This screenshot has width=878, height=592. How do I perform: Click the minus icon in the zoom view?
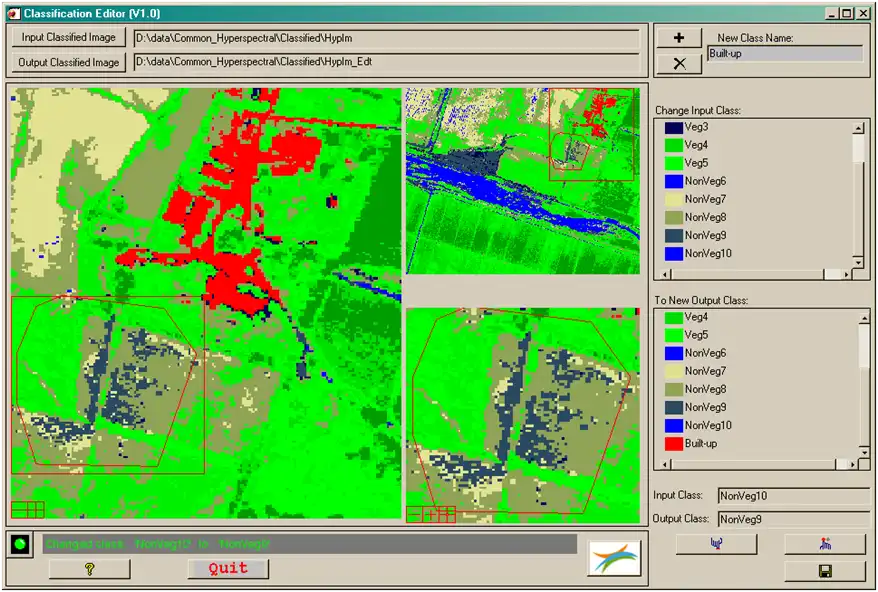click(414, 514)
